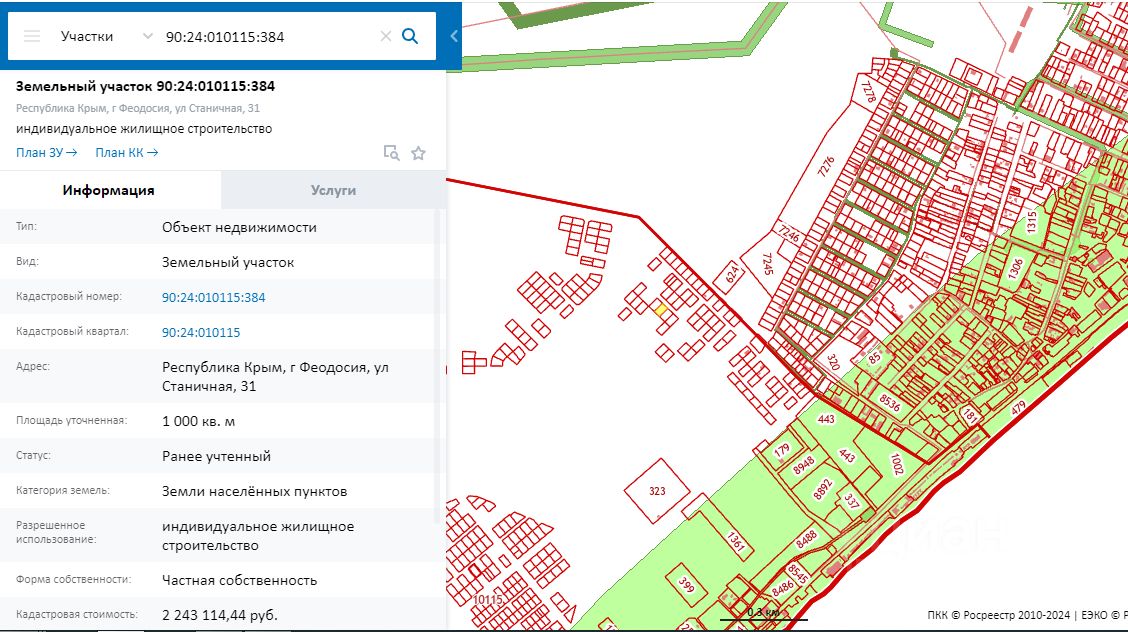Screen dimensions: 1128x632
Task: Click the find-on-map icon beside star
Action: point(392,153)
